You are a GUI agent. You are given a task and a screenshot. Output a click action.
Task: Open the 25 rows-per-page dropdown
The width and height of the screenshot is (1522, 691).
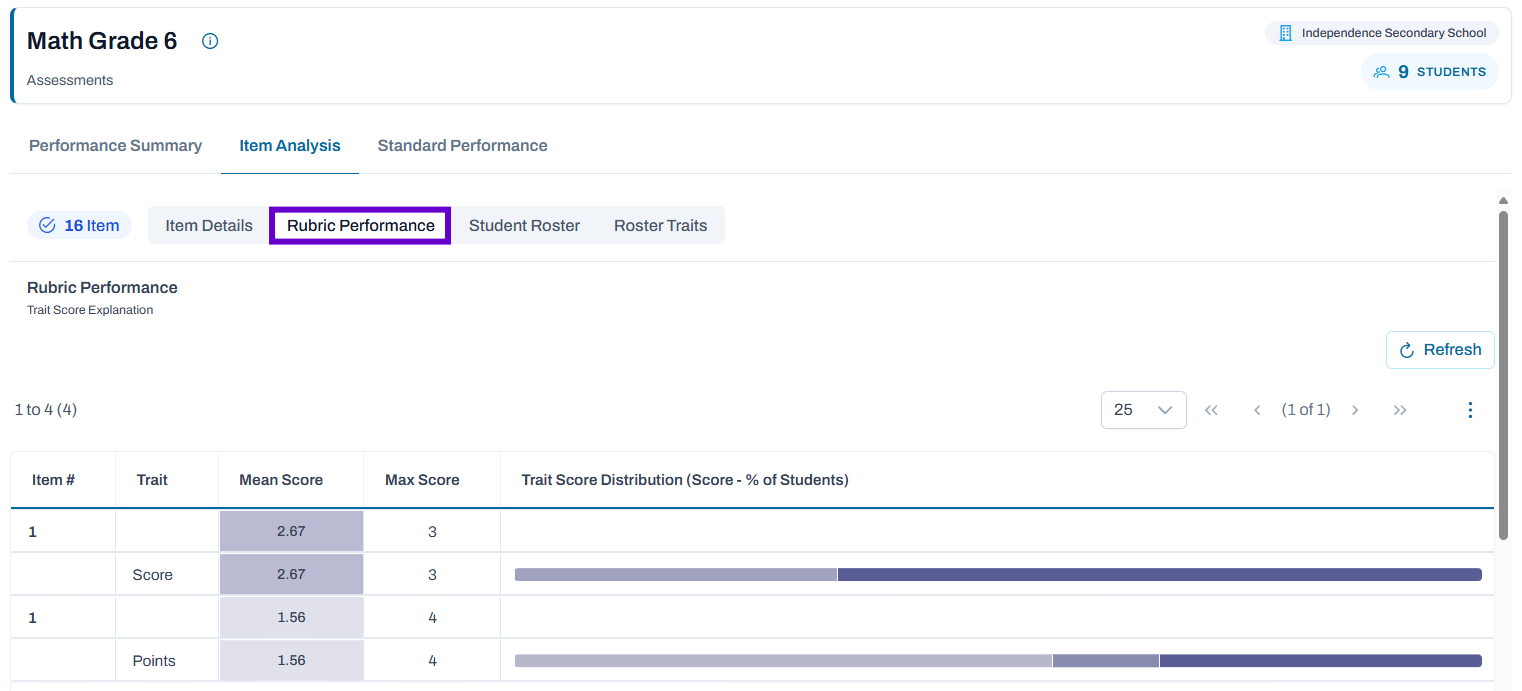[x=1144, y=410]
